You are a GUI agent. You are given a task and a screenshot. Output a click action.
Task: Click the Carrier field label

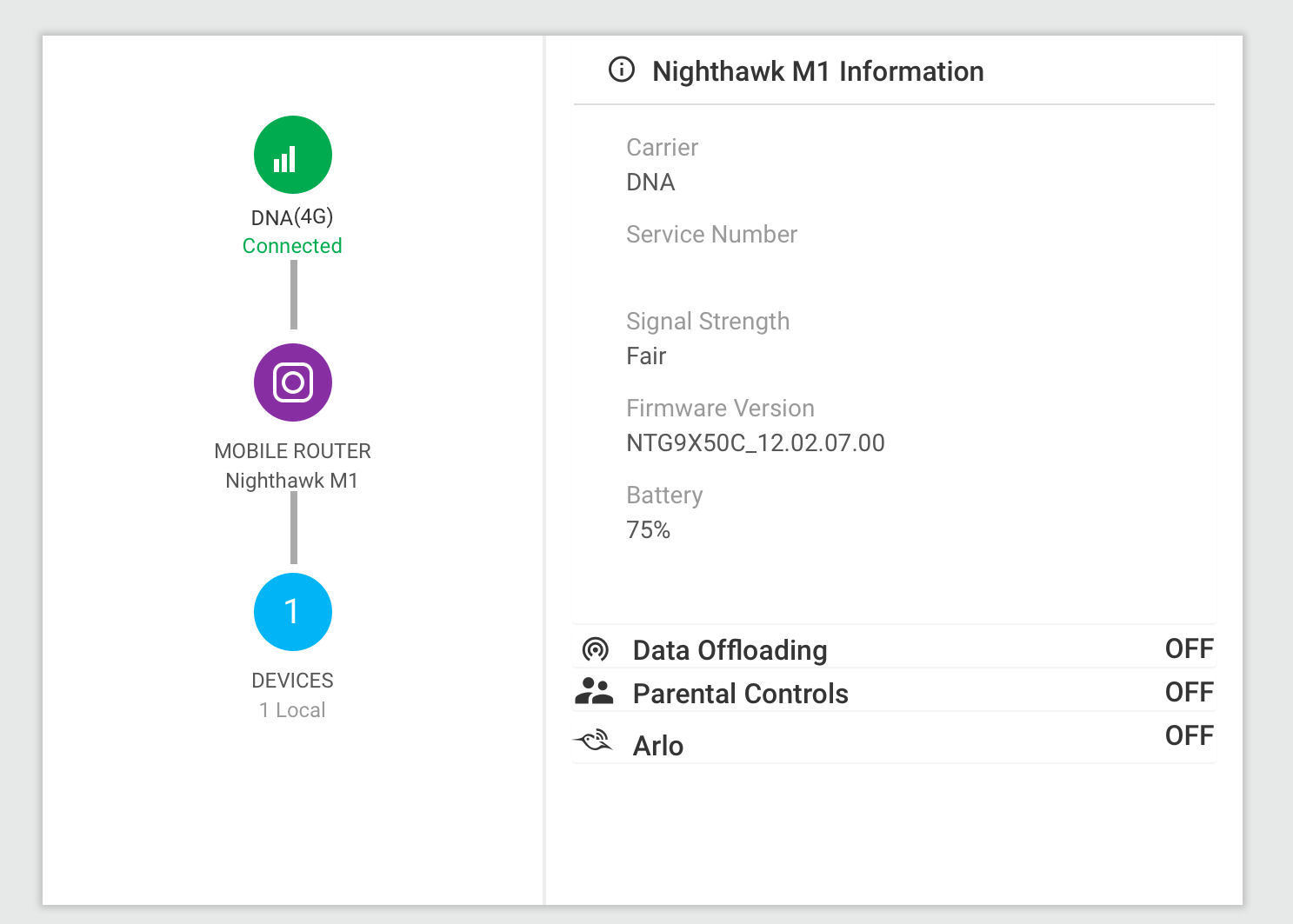tap(662, 147)
